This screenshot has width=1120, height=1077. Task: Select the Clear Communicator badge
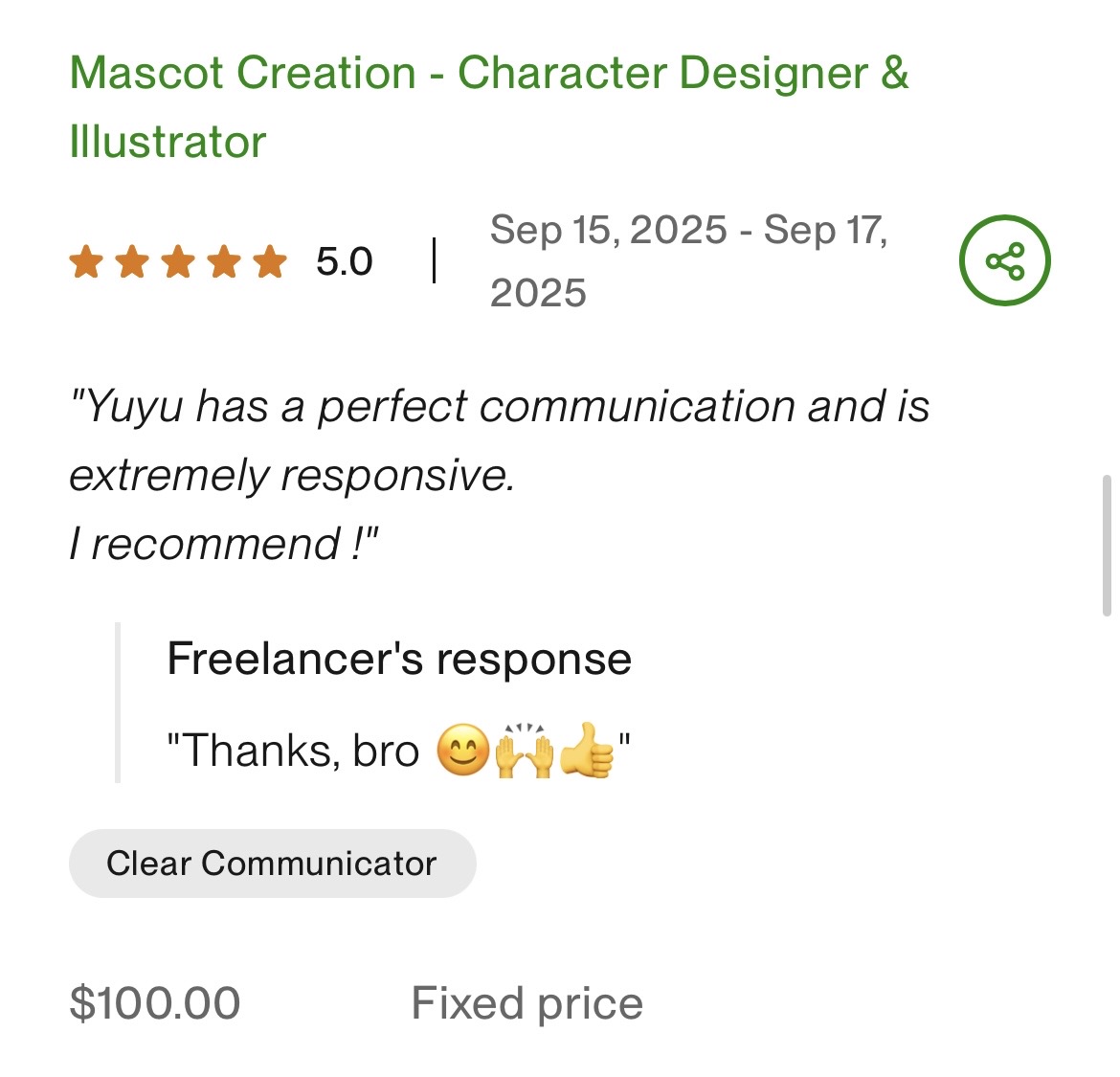pyautogui.click(x=272, y=864)
